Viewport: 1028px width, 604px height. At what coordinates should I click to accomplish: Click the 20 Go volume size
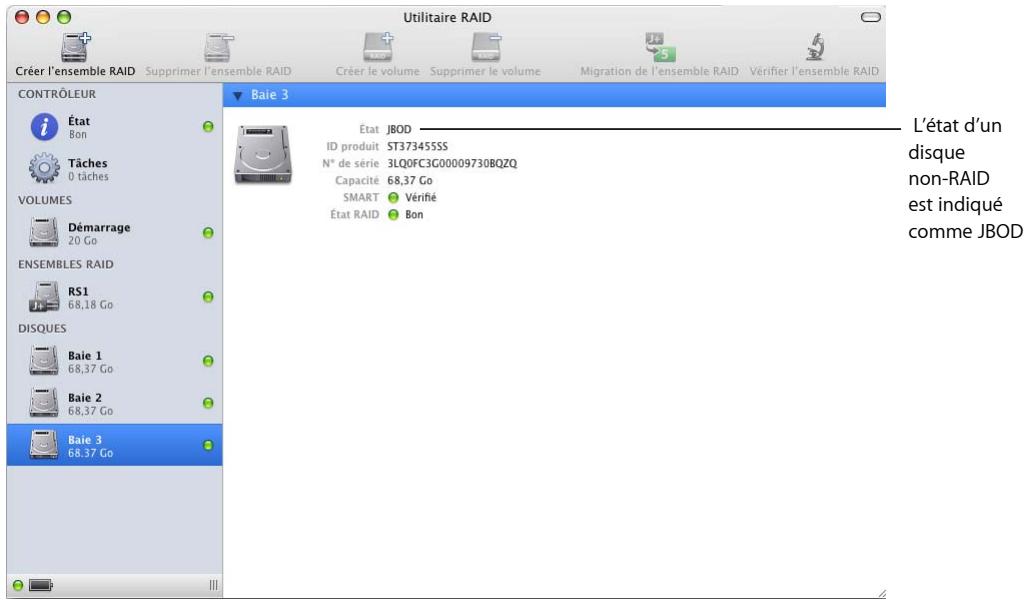coord(83,241)
